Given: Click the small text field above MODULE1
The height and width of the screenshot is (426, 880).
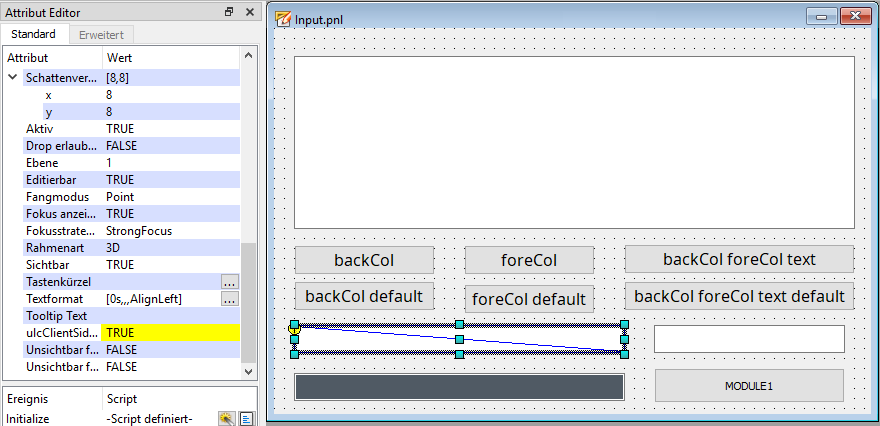Looking at the screenshot, I should point(749,339).
